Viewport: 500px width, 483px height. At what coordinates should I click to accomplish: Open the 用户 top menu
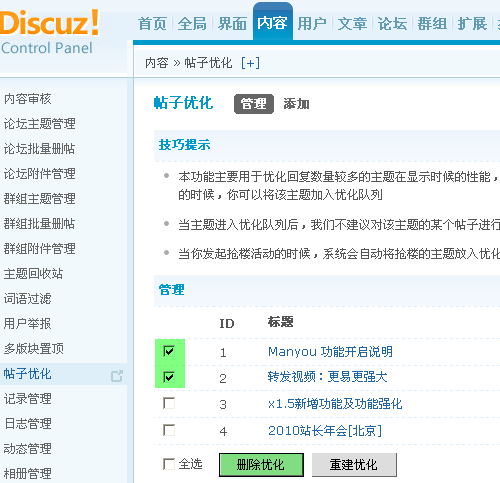(312, 24)
